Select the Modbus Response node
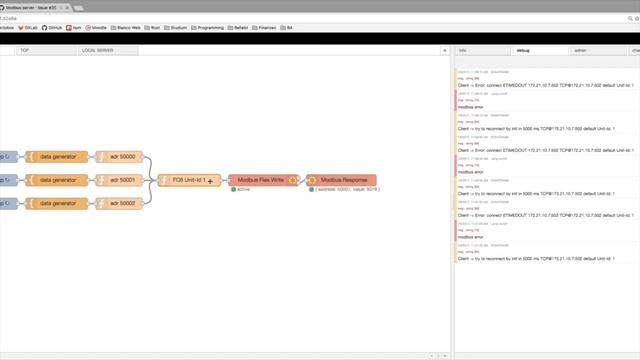640x360 pixels. pos(342,180)
